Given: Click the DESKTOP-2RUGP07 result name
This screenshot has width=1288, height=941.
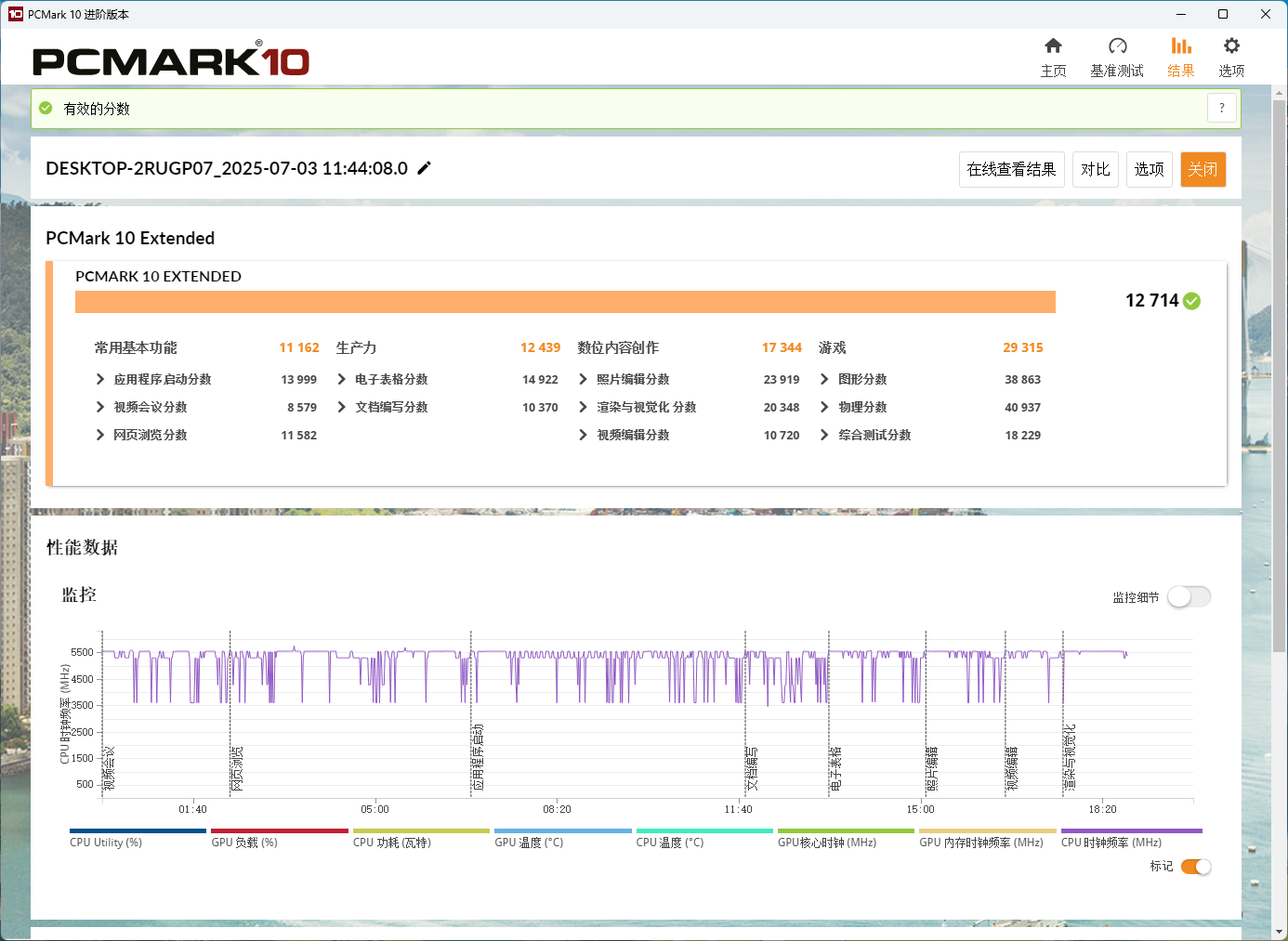Looking at the screenshot, I should point(227,168).
